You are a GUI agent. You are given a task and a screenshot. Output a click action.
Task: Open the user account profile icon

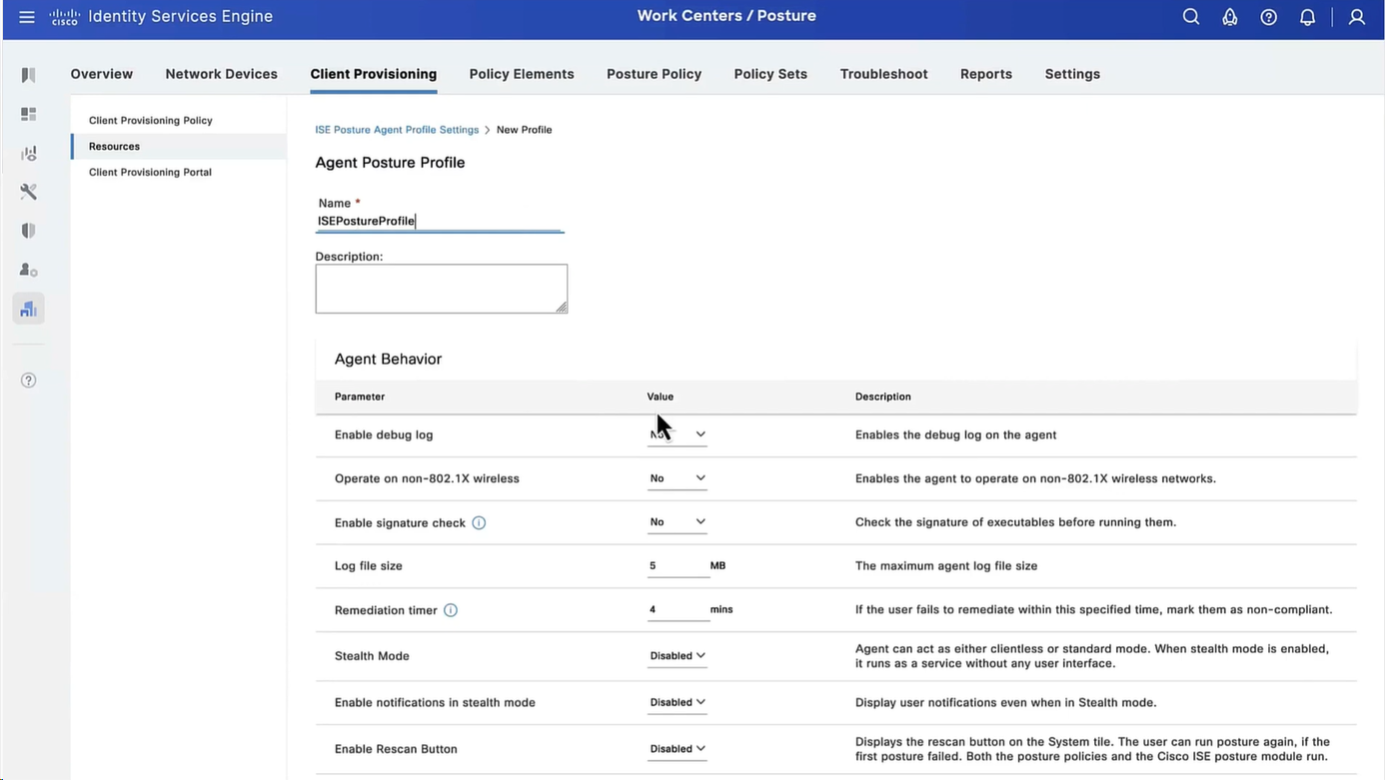tap(1356, 17)
